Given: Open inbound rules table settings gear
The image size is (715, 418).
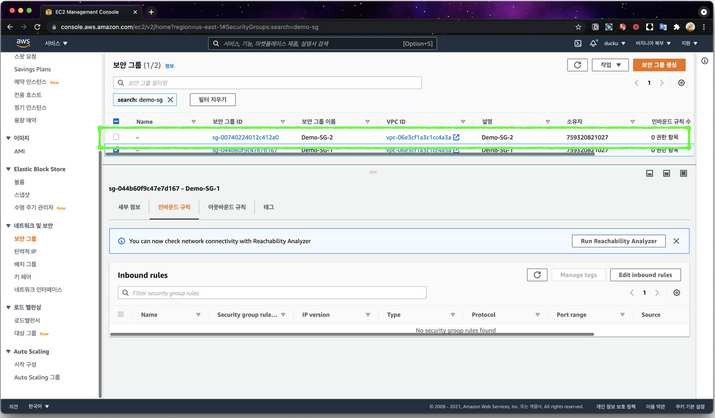Looking at the screenshot, I should pos(677,293).
